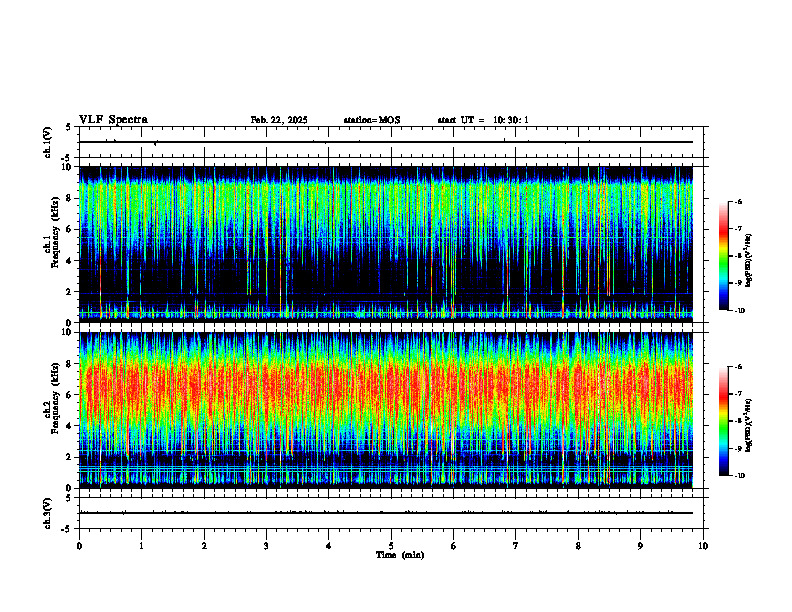Click the log(PSD) label beside ch.1 colorbar
The image size is (792, 612).
click(x=749, y=261)
